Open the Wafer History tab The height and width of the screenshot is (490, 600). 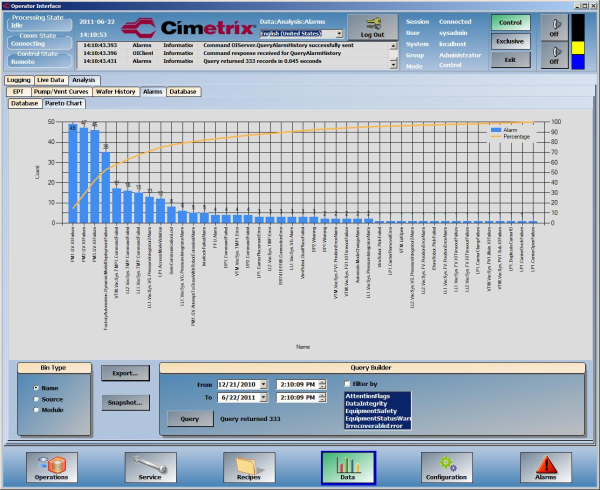click(x=116, y=92)
